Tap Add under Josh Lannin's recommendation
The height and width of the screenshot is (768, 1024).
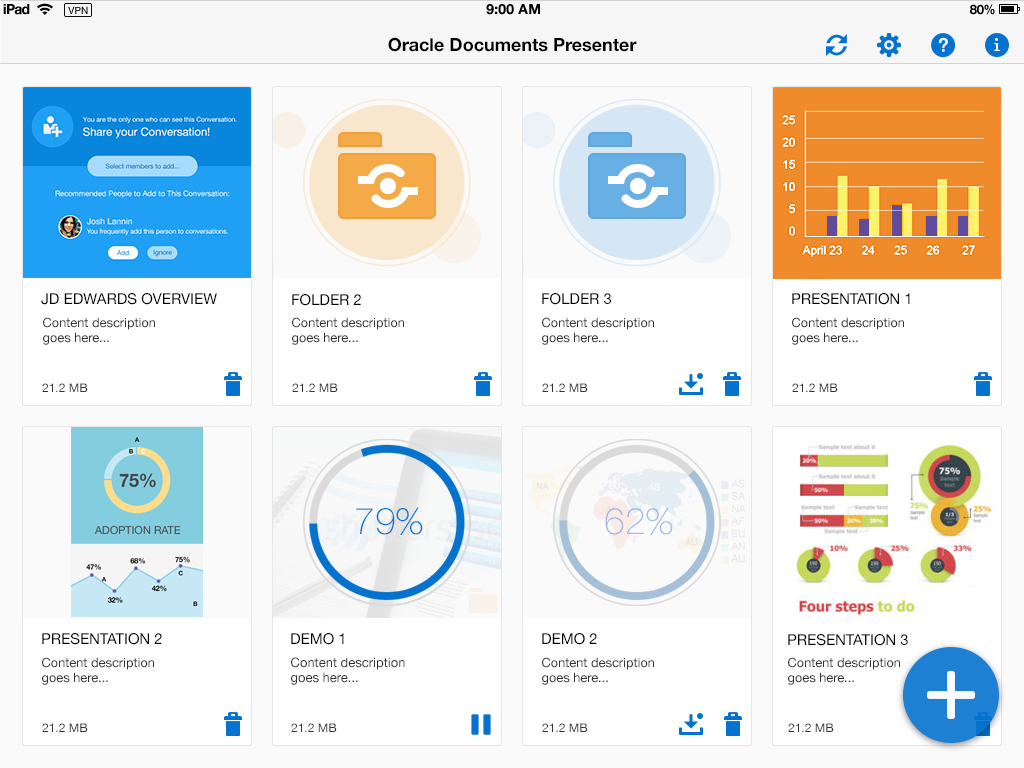[x=122, y=252]
